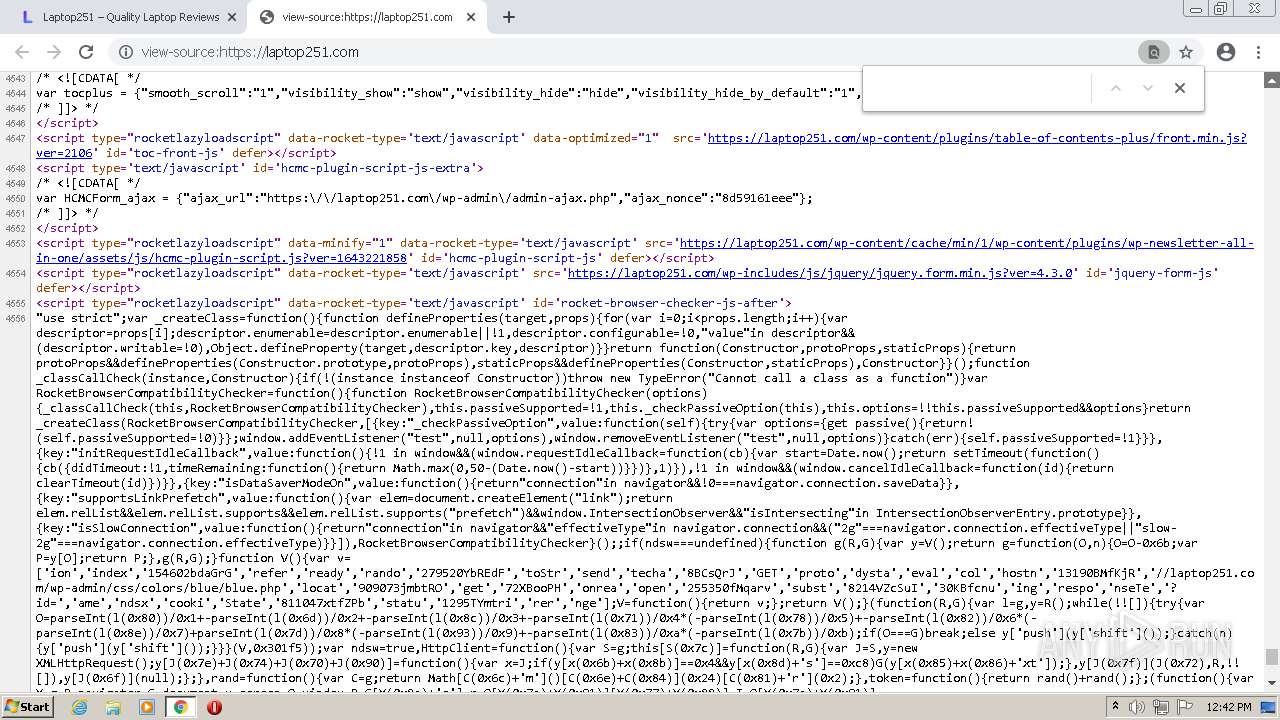1280x720 pixels.
Task: Close the Laptop251 Quality Laptop Reviews tab
Action: point(232,17)
